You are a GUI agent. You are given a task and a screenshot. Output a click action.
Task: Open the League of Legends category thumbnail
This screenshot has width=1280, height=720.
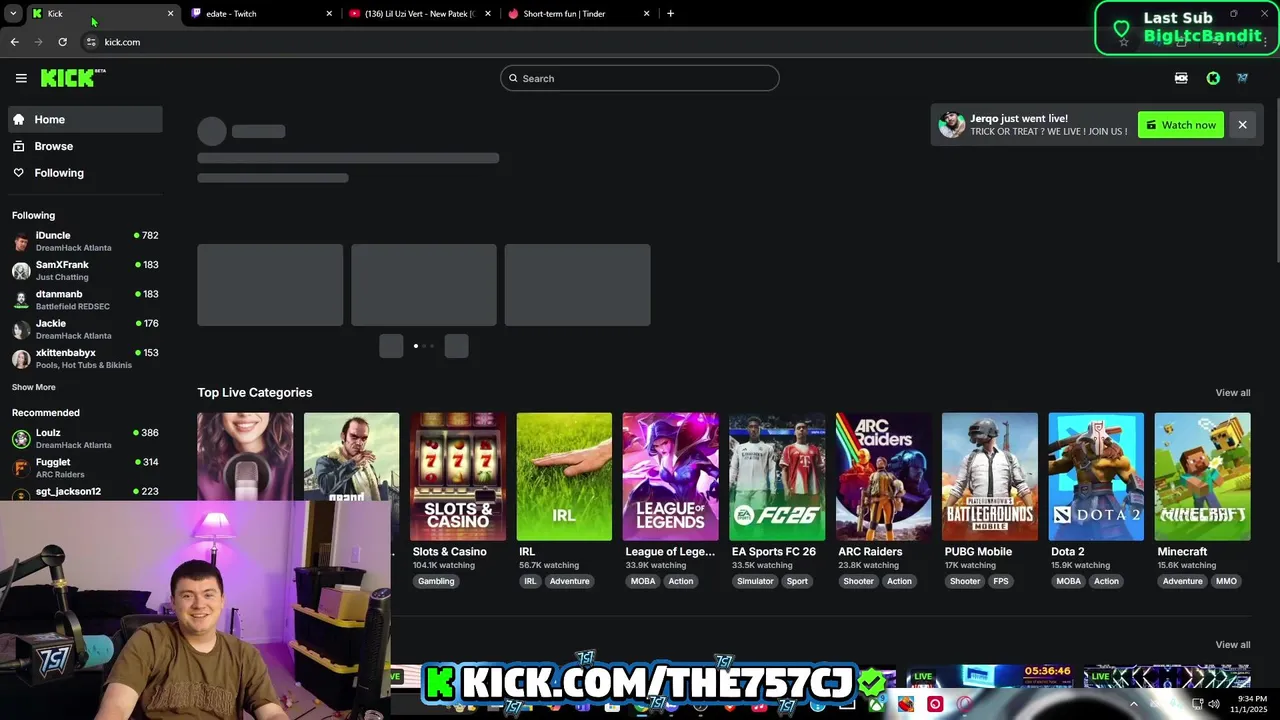point(670,476)
